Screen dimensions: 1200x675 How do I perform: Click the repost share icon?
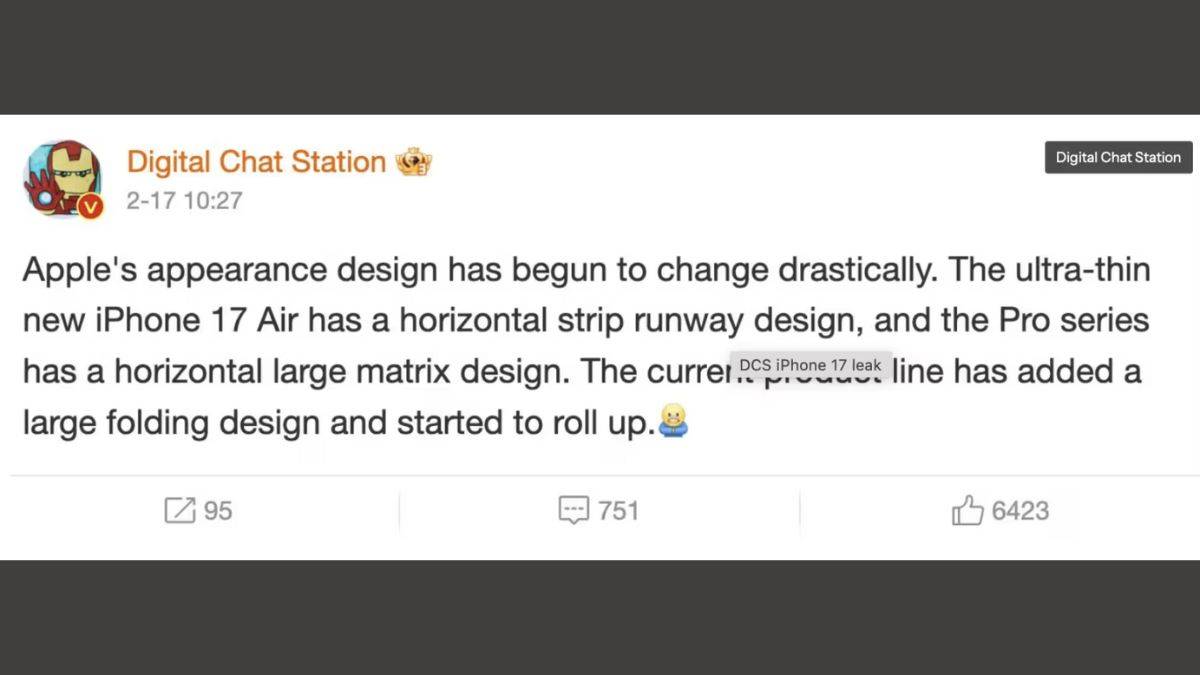pos(179,511)
